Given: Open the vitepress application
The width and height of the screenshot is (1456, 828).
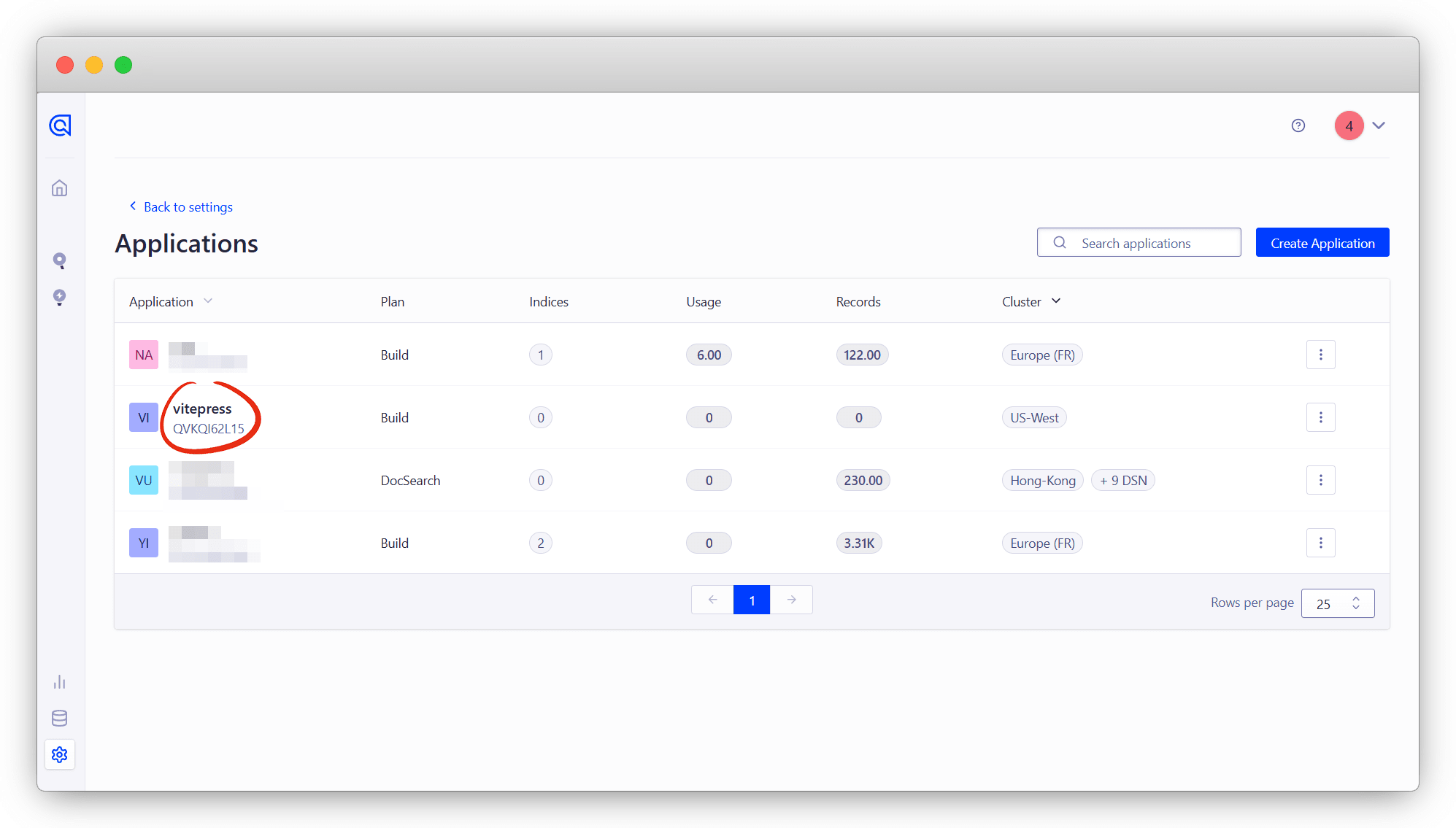Looking at the screenshot, I should (x=202, y=409).
